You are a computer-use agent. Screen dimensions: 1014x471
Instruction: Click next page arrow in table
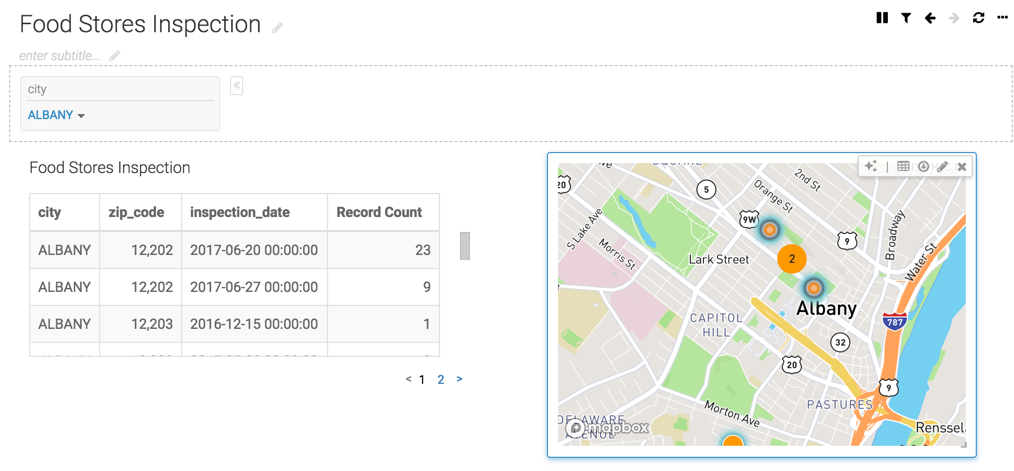[459, 380]
